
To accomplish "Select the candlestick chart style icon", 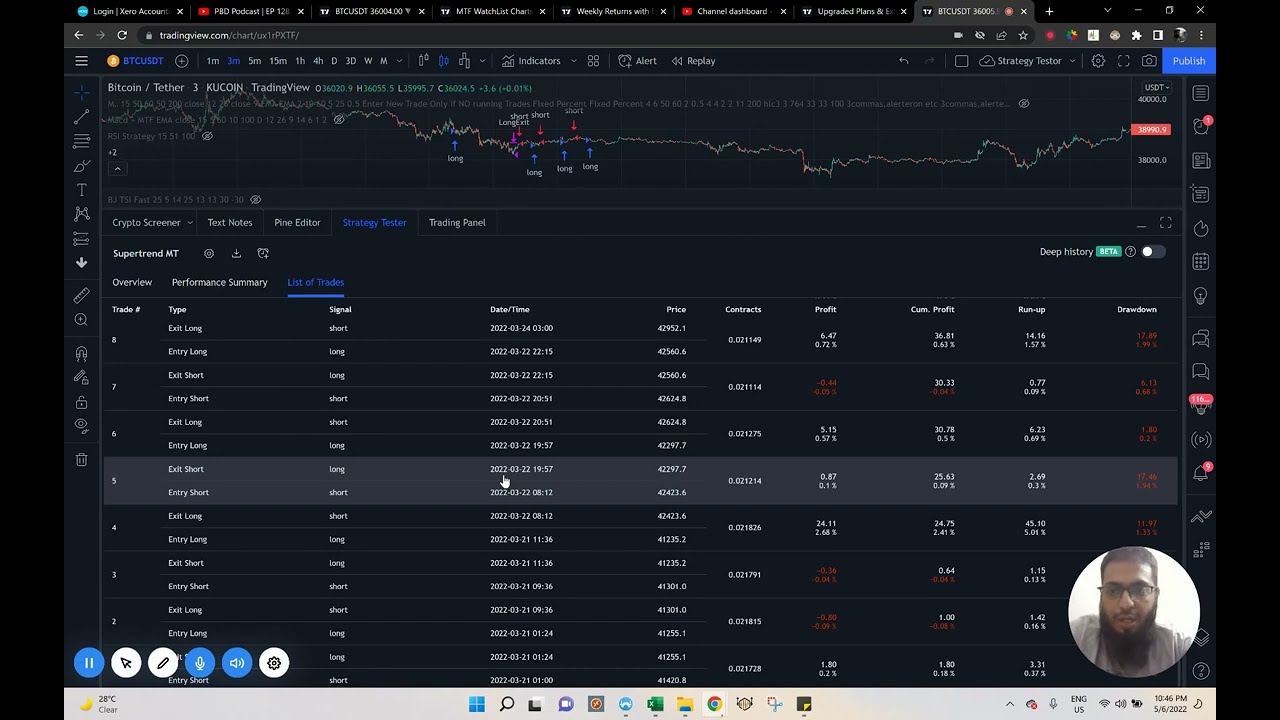I will click(x=444, y=61).
